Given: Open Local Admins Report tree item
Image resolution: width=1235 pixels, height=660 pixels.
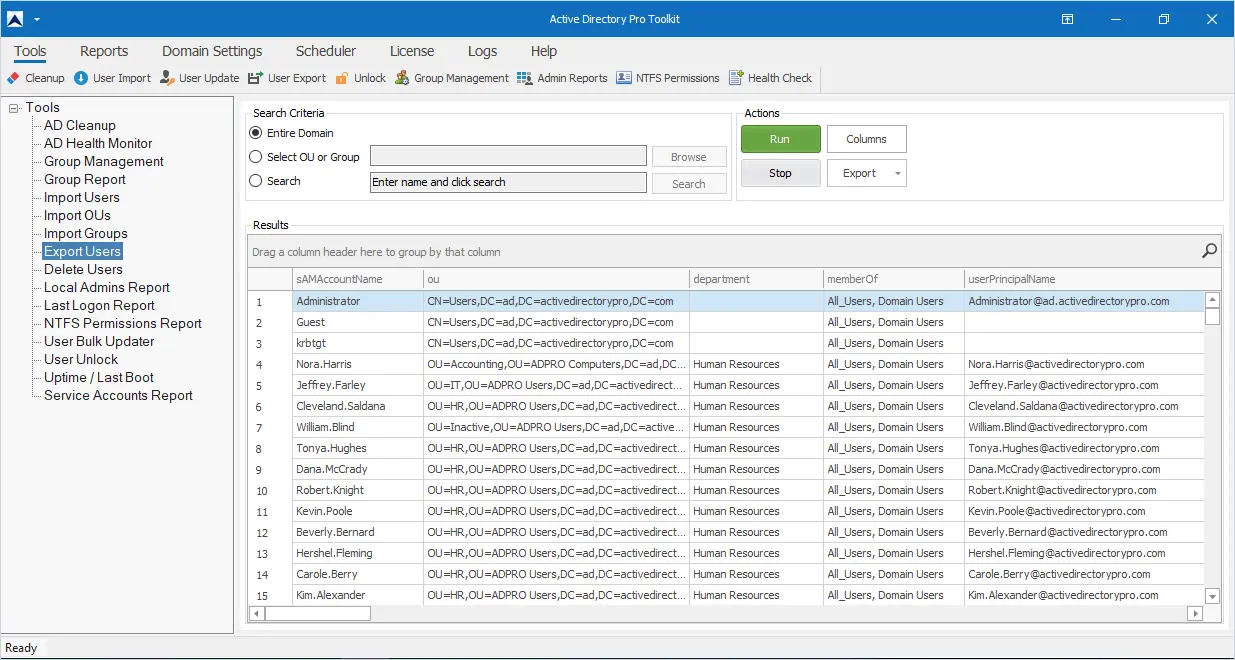Looking at the screenshot, I should 107,288.
